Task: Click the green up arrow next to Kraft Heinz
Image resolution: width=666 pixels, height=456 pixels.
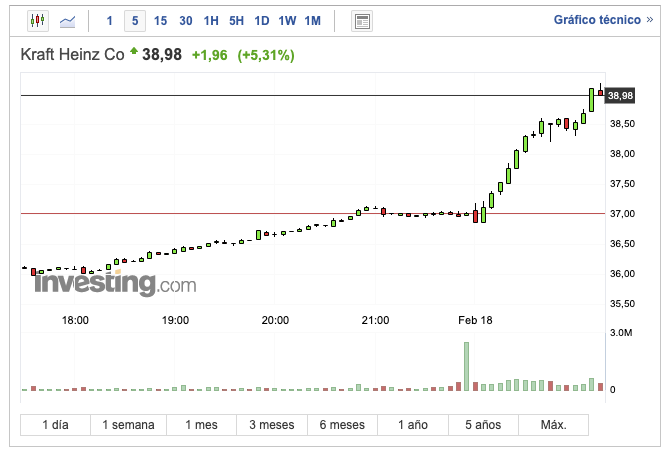Action: 134,51
